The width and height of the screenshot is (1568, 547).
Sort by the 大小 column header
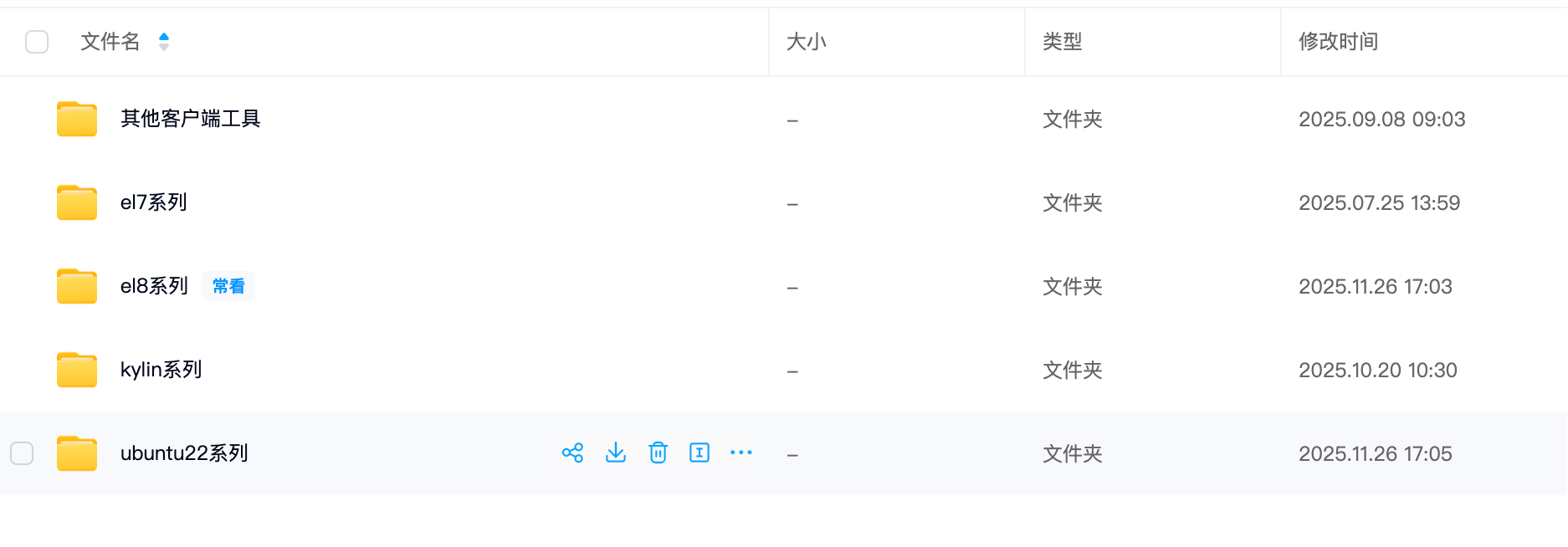click(x=807, y=42)
